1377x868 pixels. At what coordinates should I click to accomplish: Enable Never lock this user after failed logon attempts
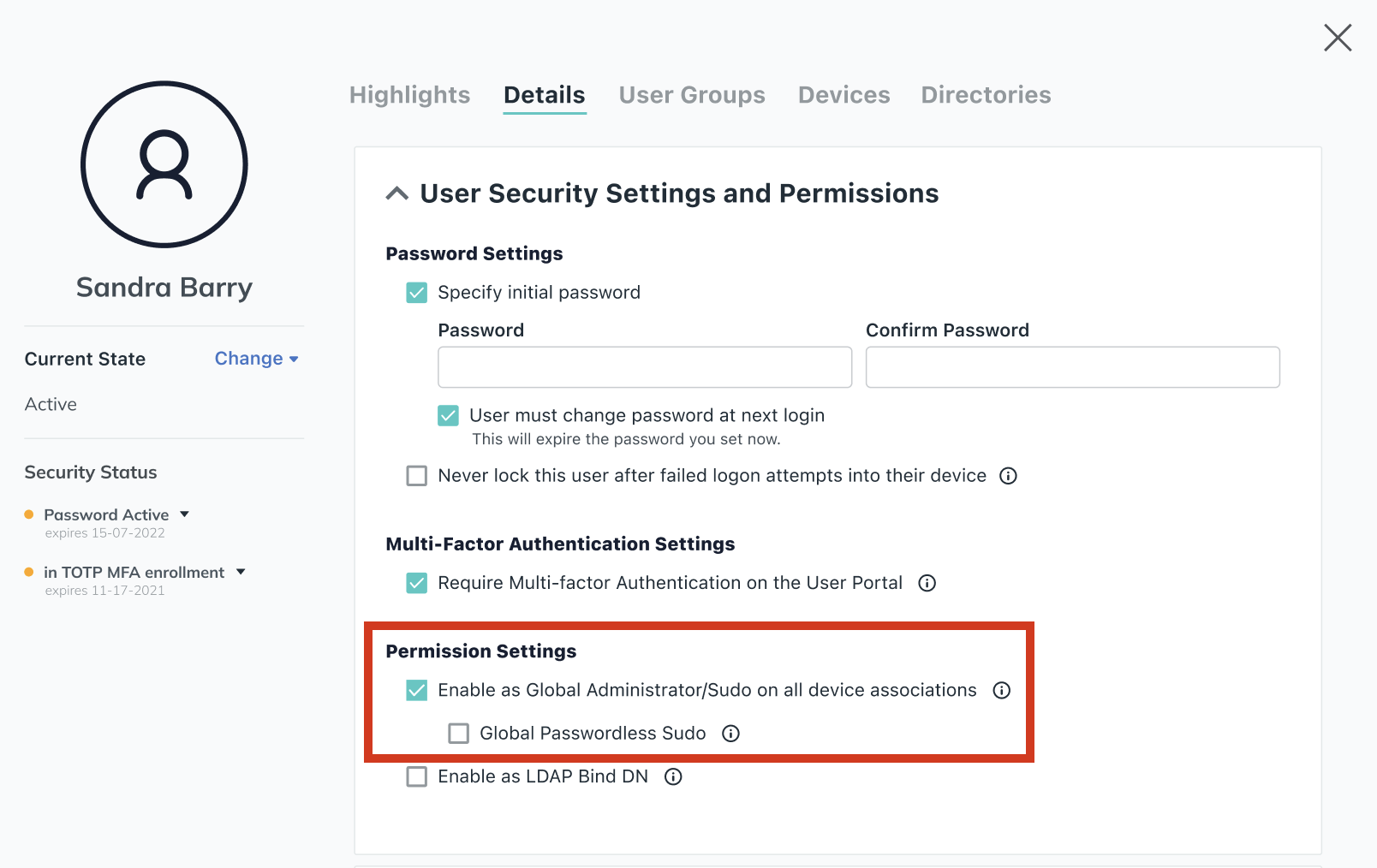point(416,476)
